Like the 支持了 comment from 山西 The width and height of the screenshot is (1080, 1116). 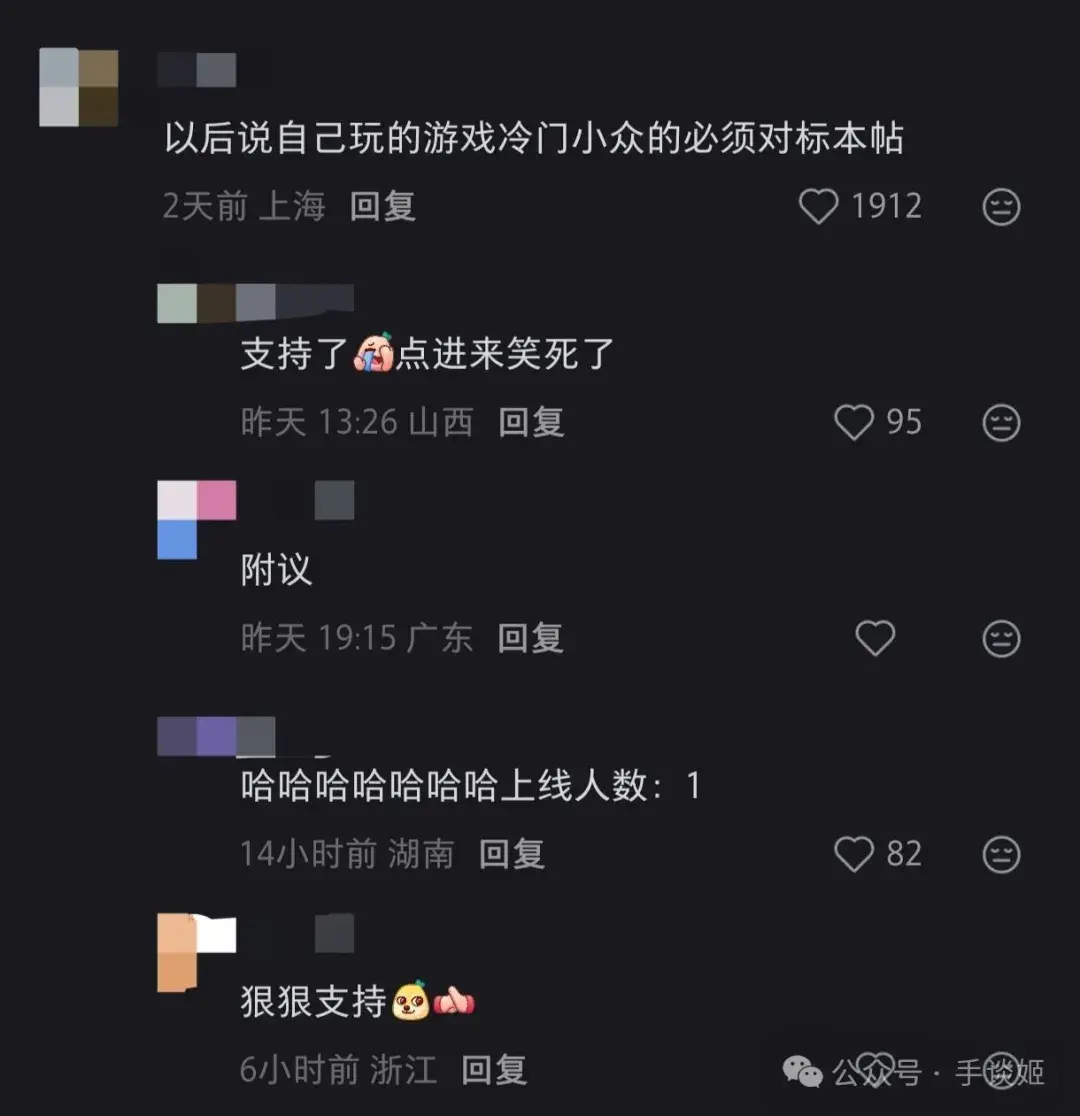click(x=854, y=422)
